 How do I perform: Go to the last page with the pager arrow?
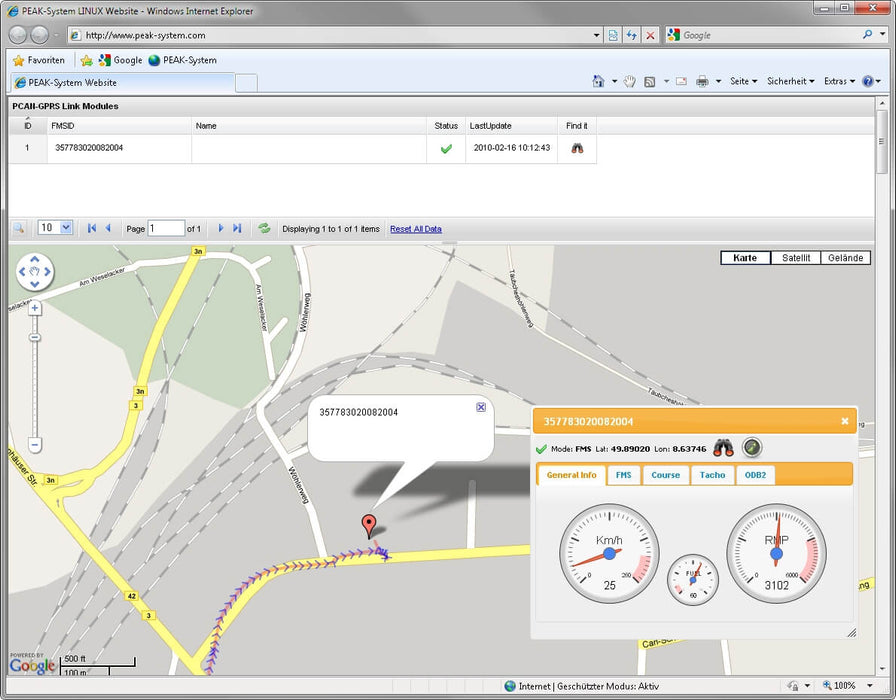coord(237,227)
